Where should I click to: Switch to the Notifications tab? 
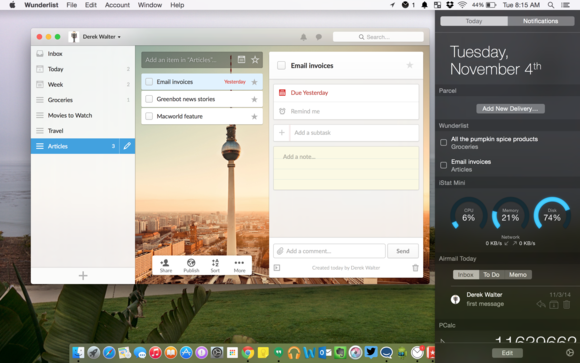(x=540, y=21)
